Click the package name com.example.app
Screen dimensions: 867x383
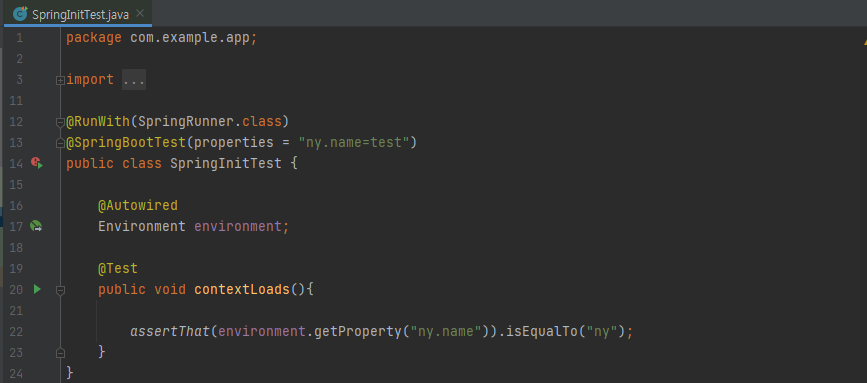[190, 38]
